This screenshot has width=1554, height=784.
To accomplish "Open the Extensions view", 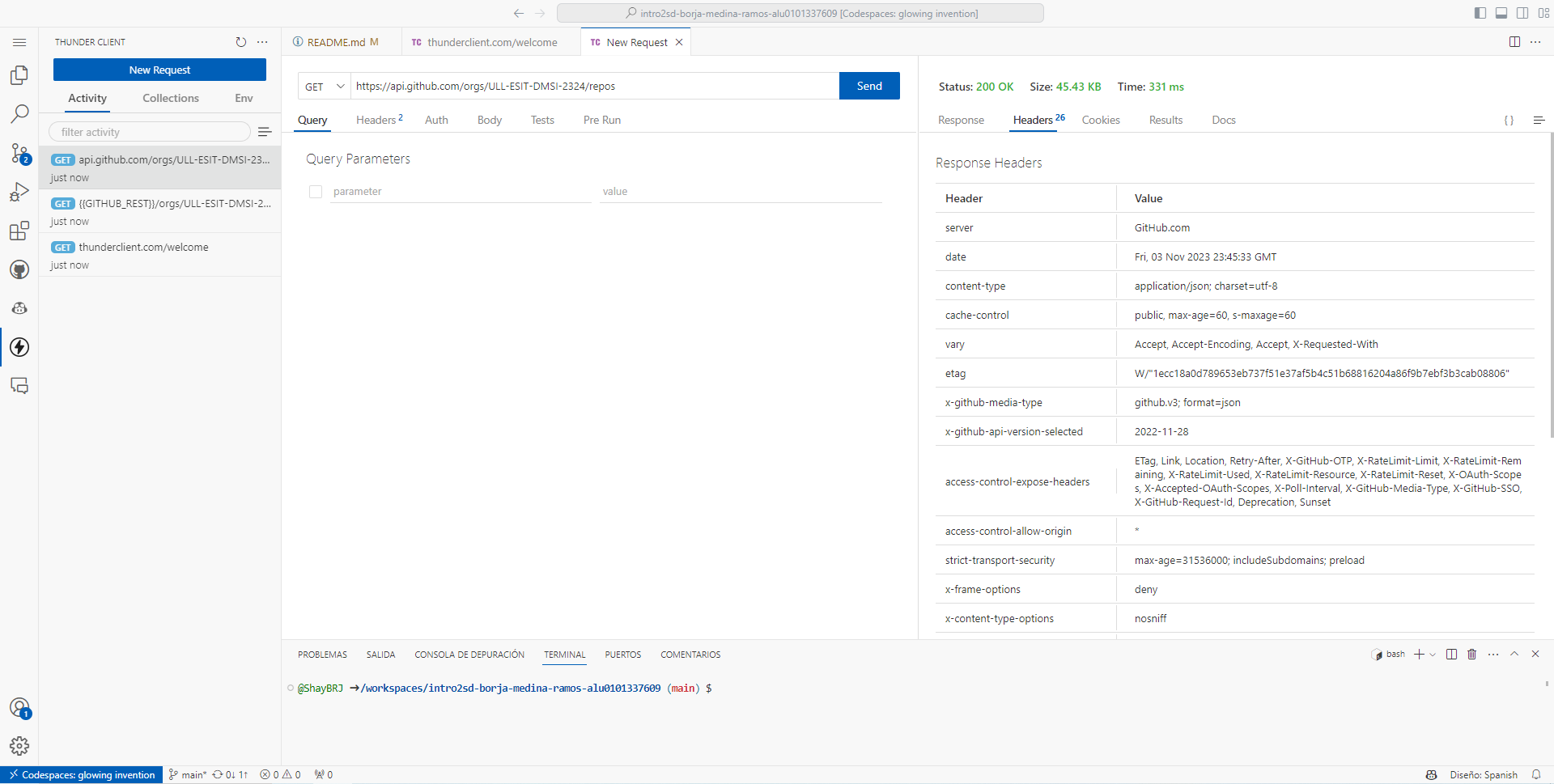I will pyautogui.click(x=19, y=231).
